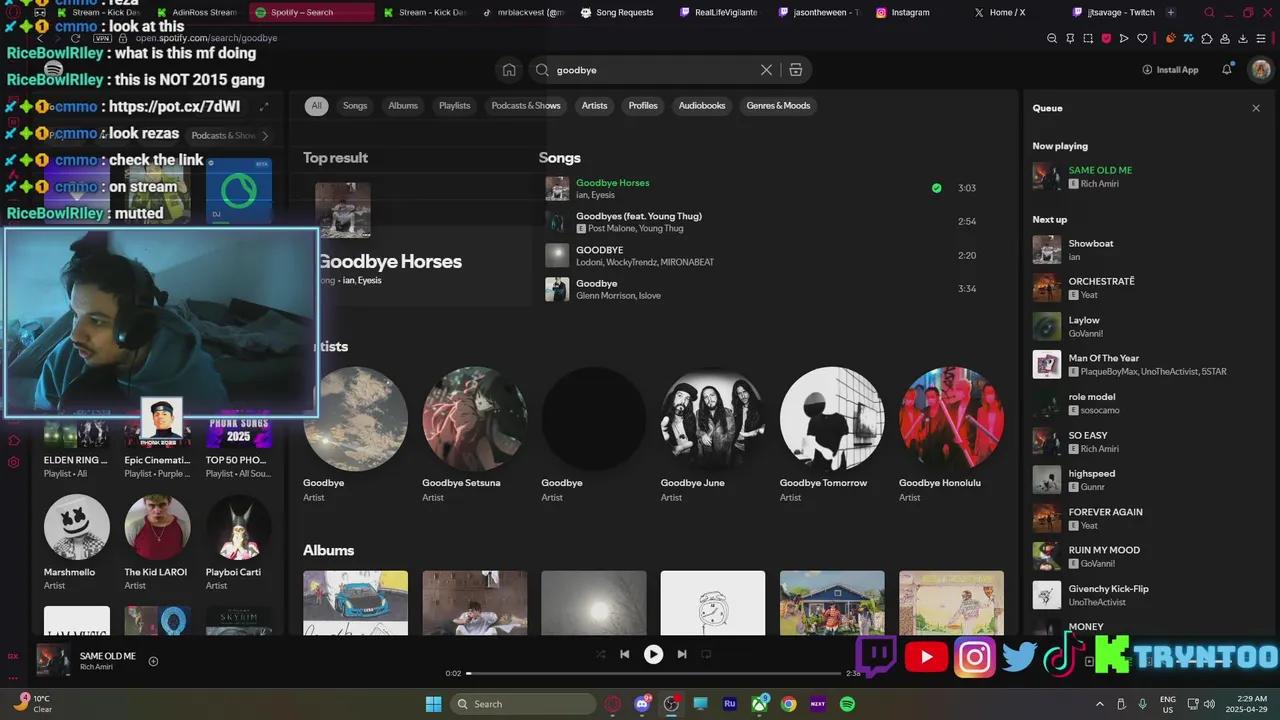Close the Queue panel
This screenshot has height=720, width=1280.
coord(1256,108)
